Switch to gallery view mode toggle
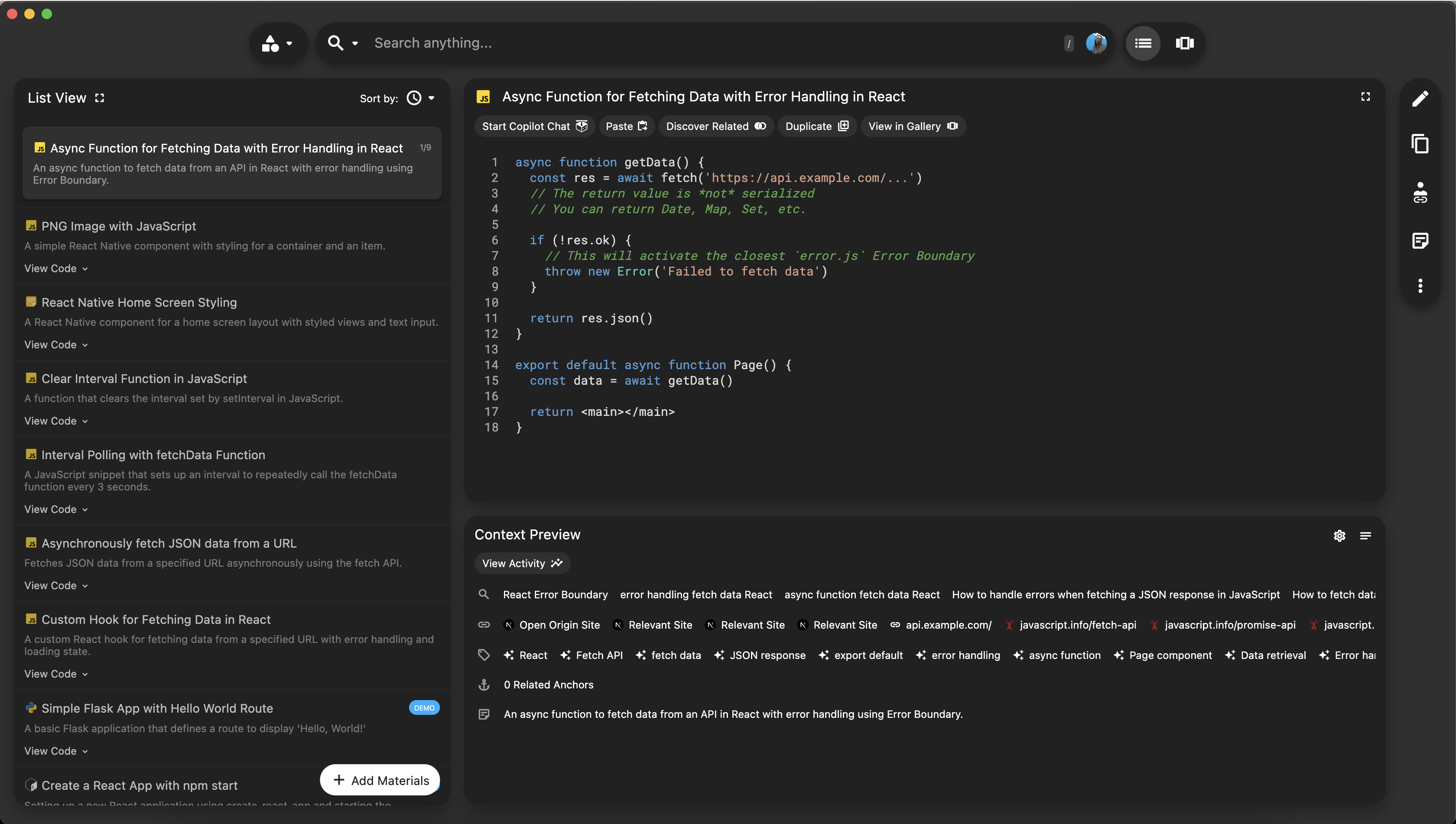 coord(1184,43)
